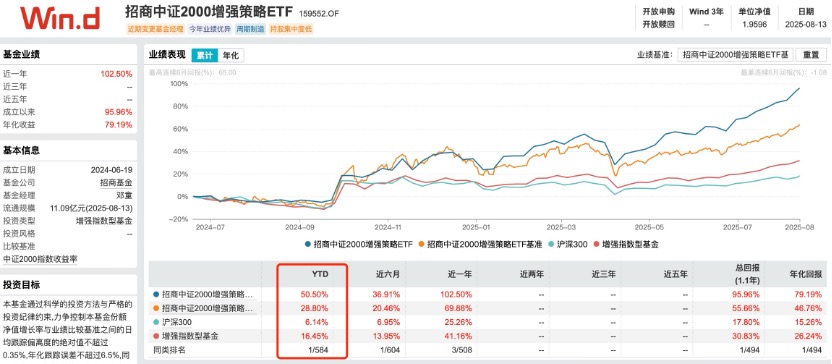Toggle the red 增强指数型基金 legend marker
The image size is (832, 364).
coord(596,245)
